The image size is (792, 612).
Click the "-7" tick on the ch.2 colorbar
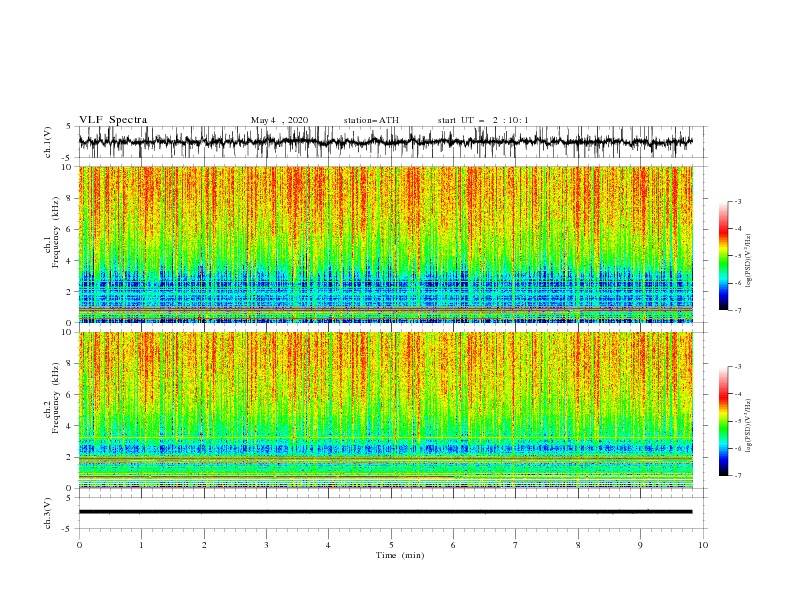(737, 476)
